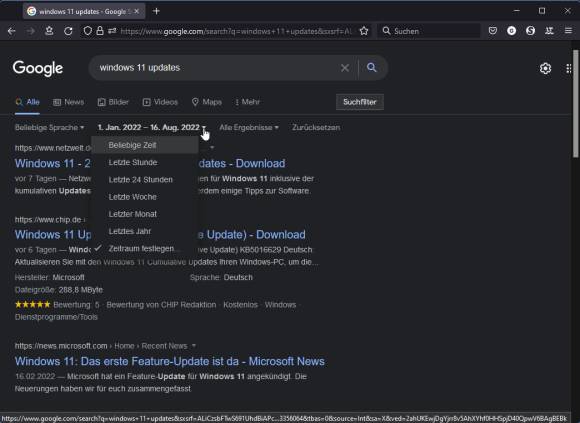Click the Firefox home icon

(49, 31)
